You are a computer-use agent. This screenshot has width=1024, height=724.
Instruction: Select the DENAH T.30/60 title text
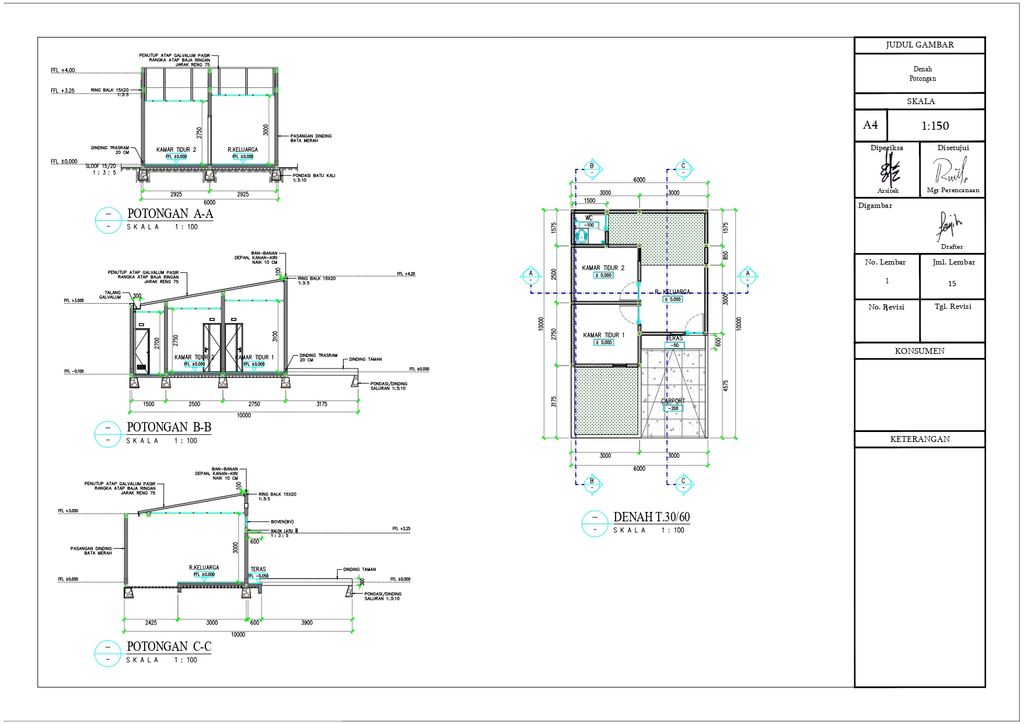point(651,517)
